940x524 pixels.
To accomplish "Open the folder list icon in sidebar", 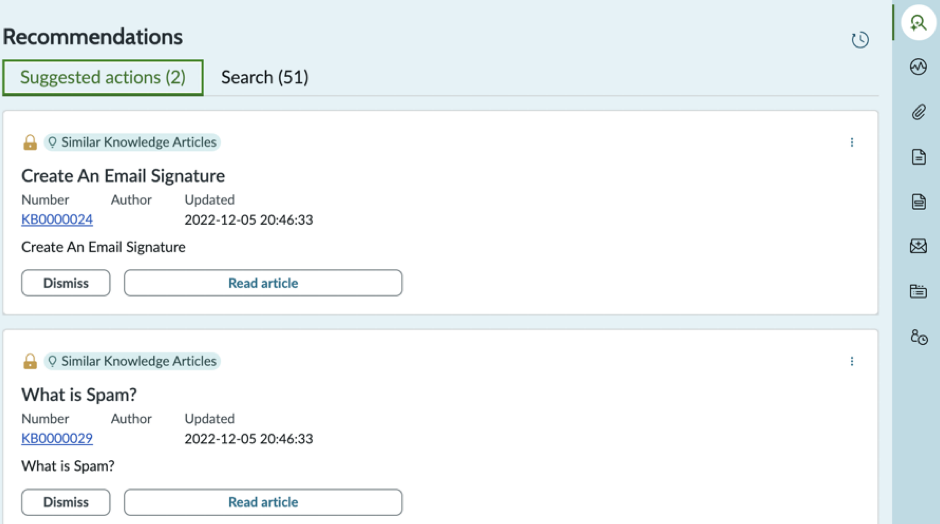I will pos(918,291).
